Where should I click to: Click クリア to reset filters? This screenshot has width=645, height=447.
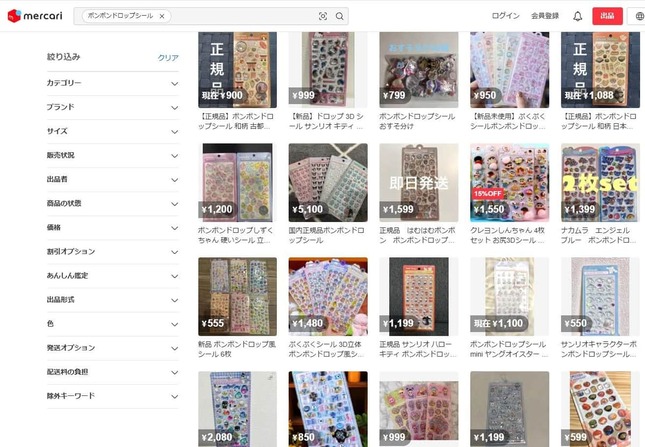(168, 58)
